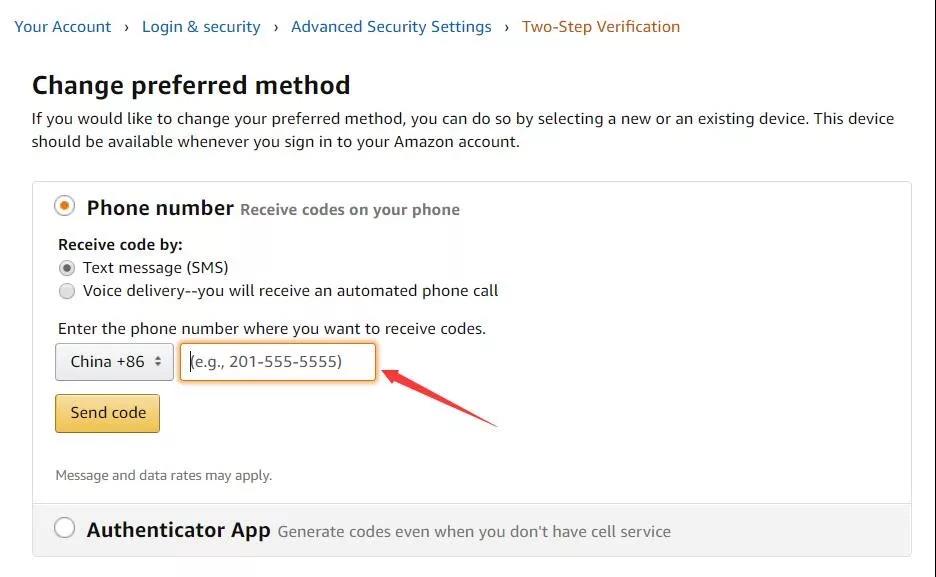Click the "Text message (SMS)" label text

(x=156, y=268)
